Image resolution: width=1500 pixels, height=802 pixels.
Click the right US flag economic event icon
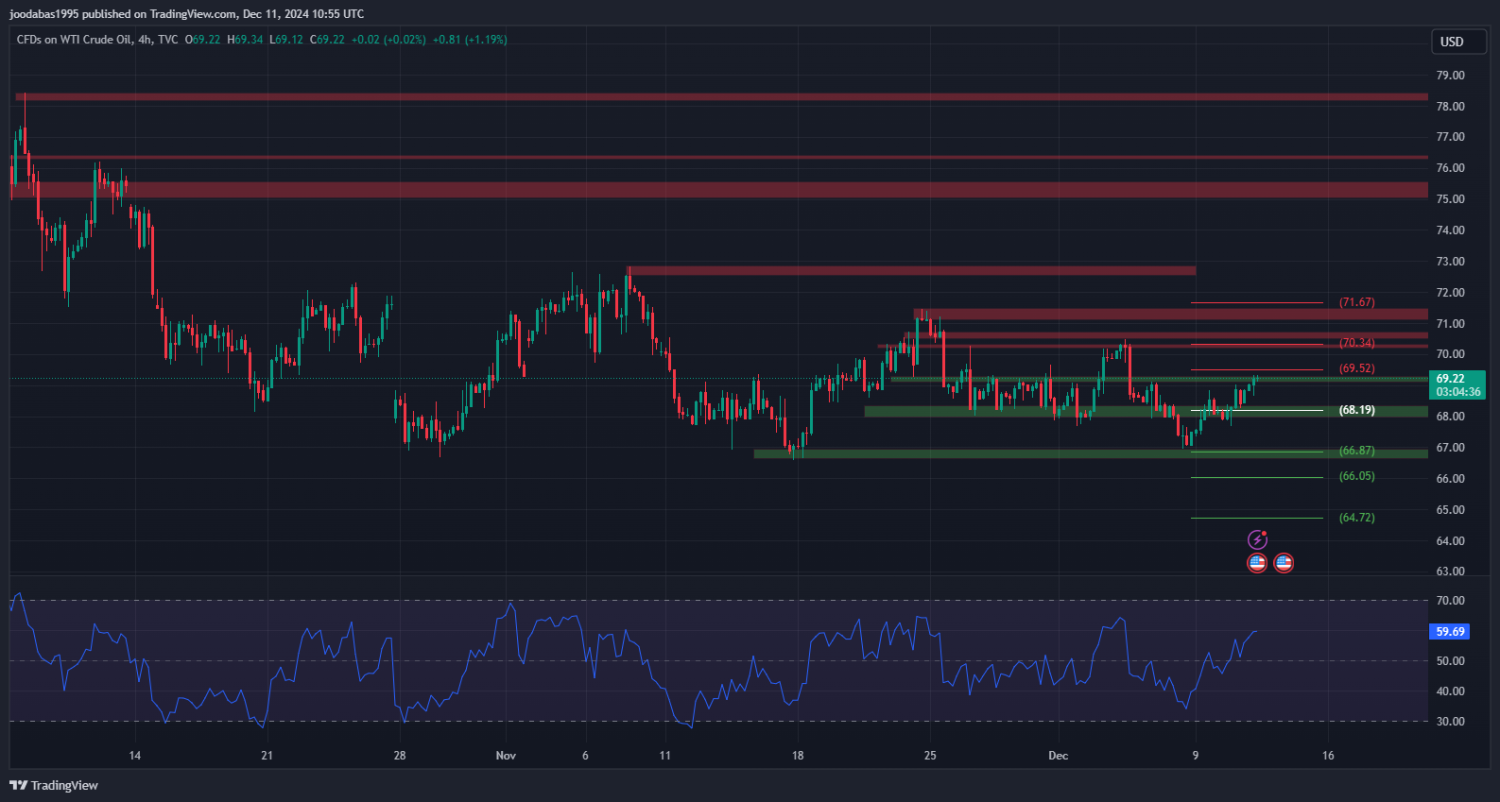click(1284, 563)
